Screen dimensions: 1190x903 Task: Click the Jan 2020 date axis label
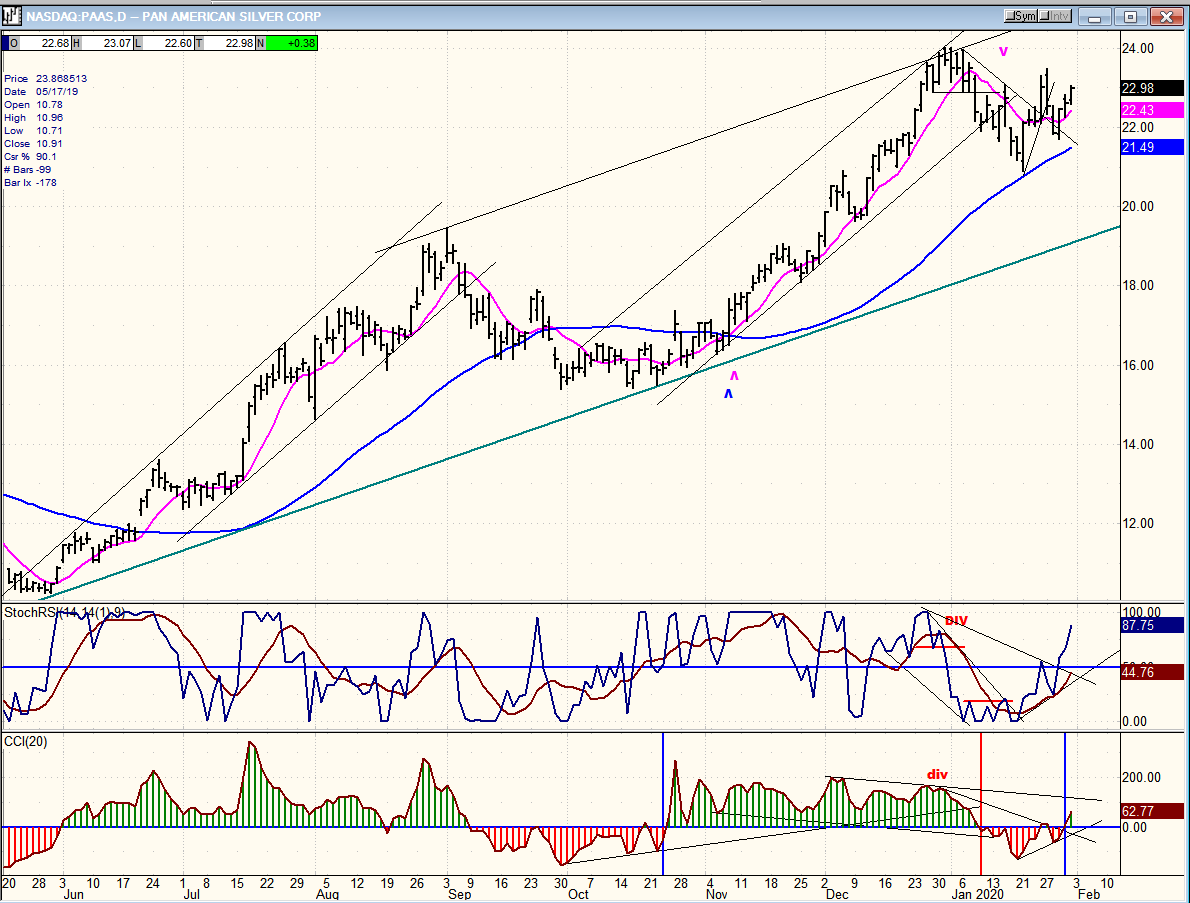tap(978, 895)
